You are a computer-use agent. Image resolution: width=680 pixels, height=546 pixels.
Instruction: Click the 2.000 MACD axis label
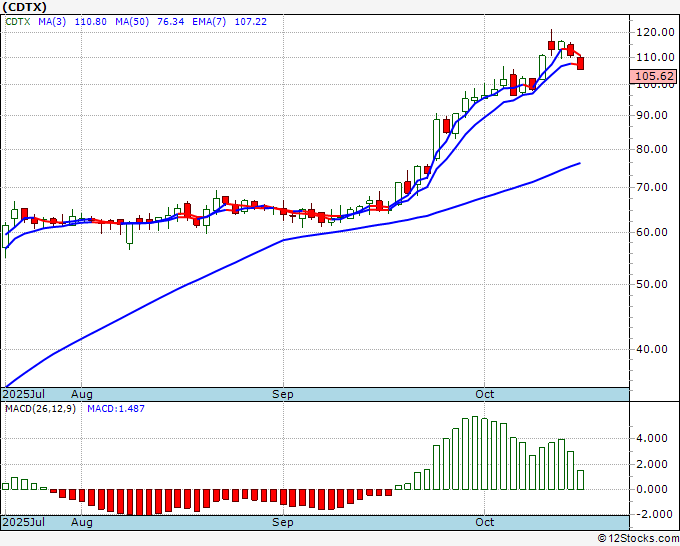tap(652, 464)
